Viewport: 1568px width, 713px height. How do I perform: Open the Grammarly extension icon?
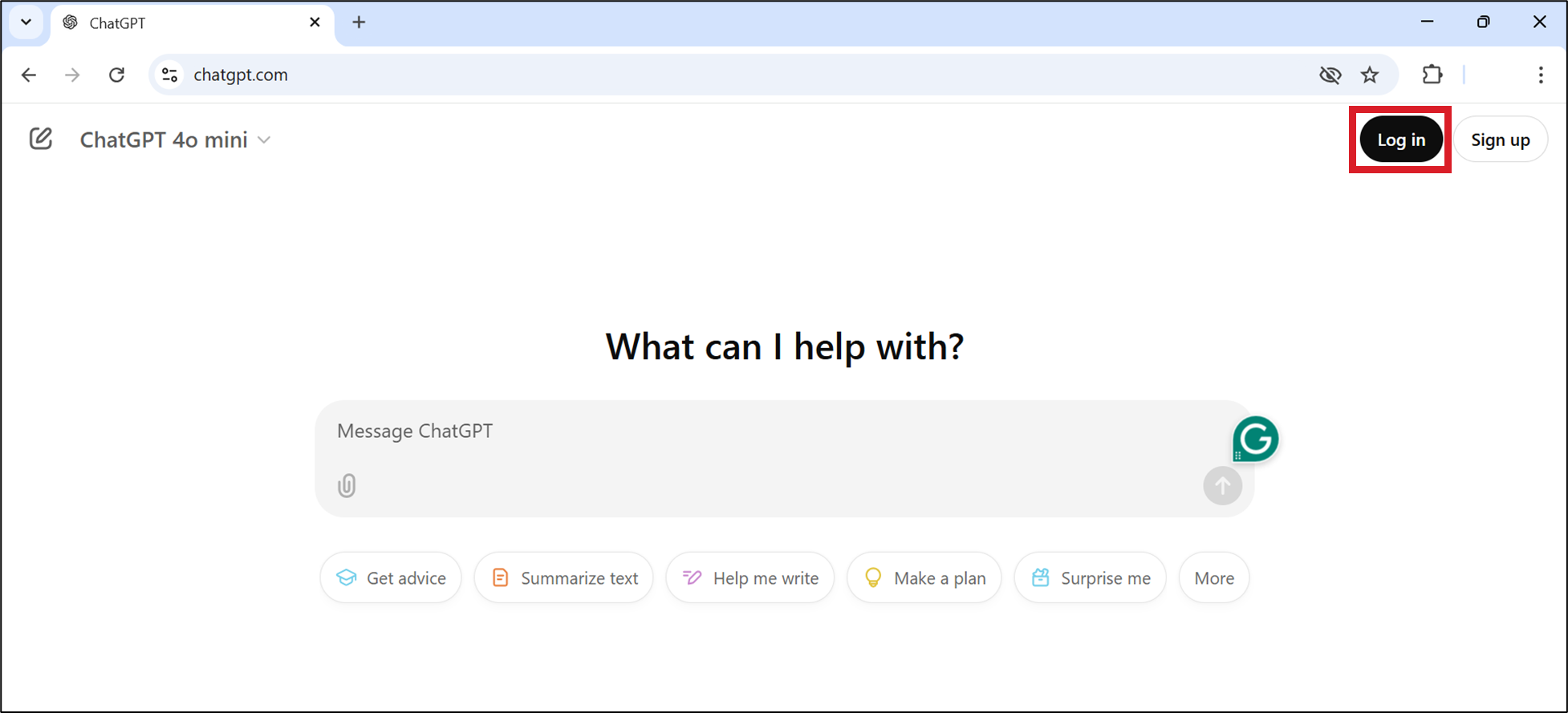[x=1255, y=439]
